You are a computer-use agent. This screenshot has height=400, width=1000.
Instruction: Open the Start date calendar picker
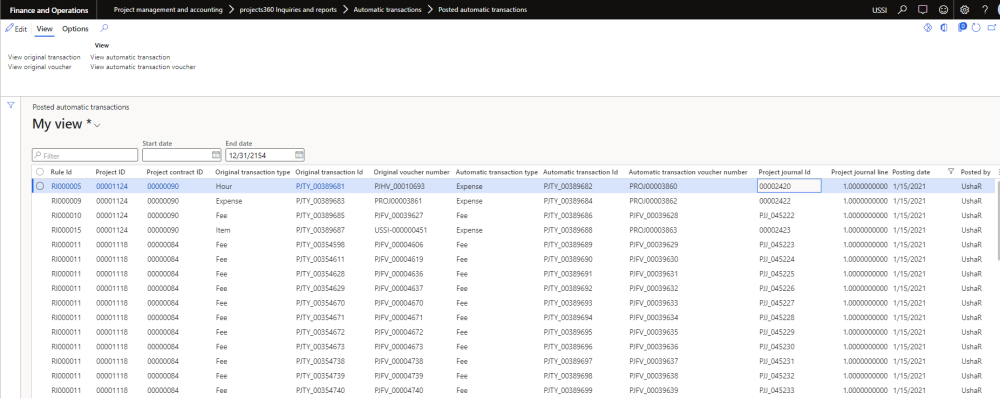(215, 155)
